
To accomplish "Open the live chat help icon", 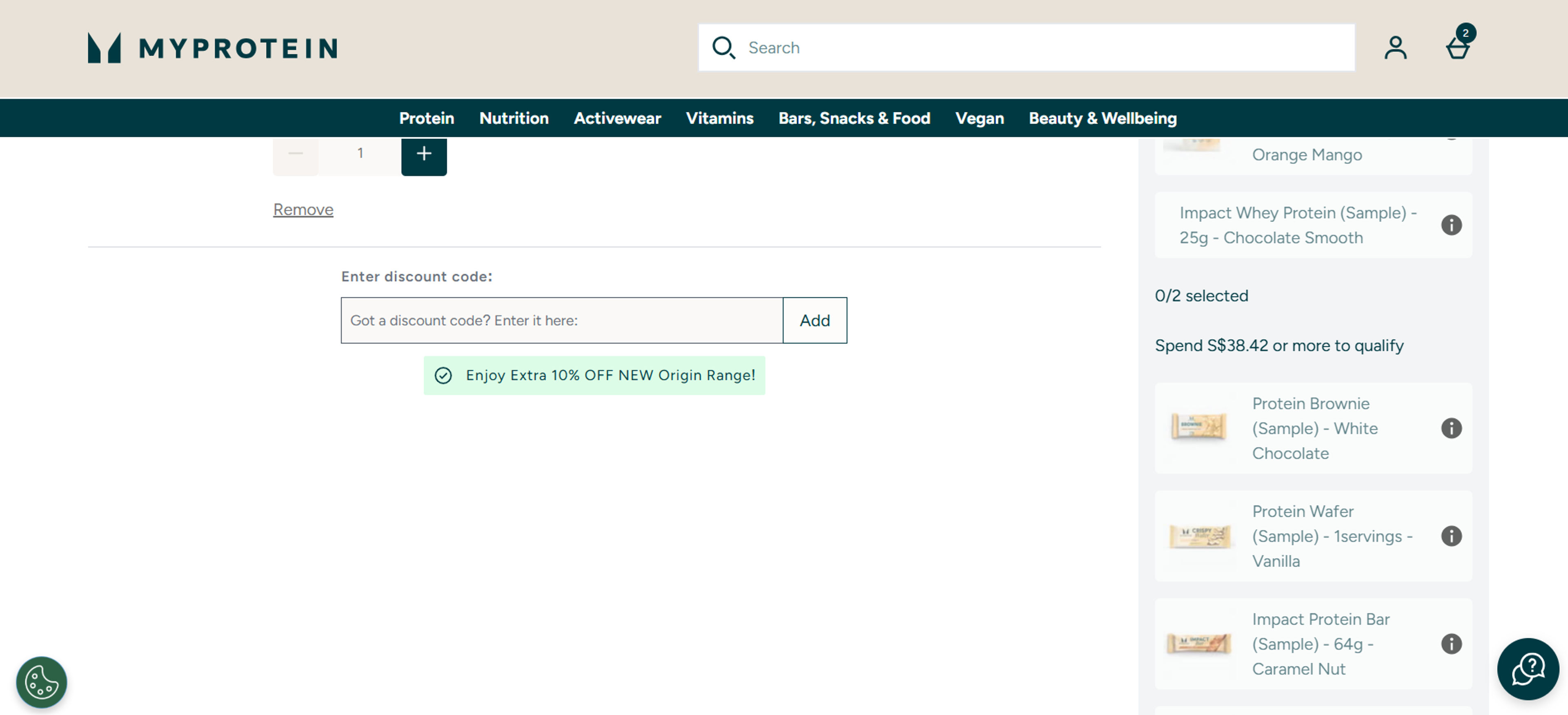I will (1528, 669).
